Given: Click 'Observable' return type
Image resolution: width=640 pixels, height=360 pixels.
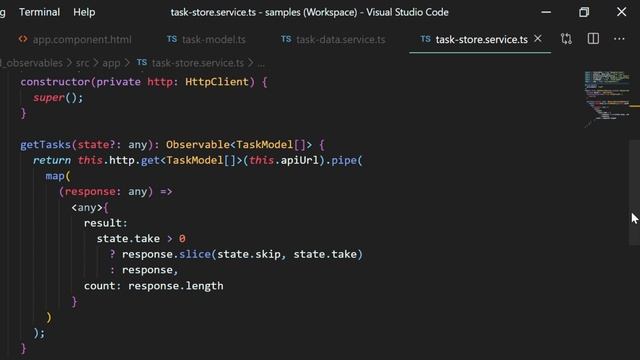Looking at the screenshot, I should [x=198, y=144].
